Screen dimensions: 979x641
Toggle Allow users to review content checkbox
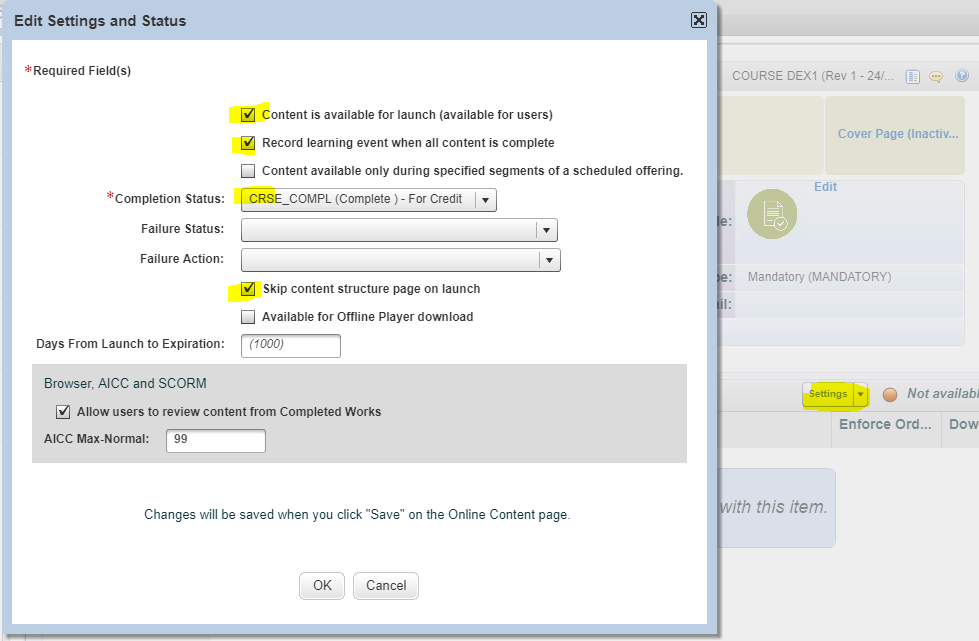pos(63,412)
